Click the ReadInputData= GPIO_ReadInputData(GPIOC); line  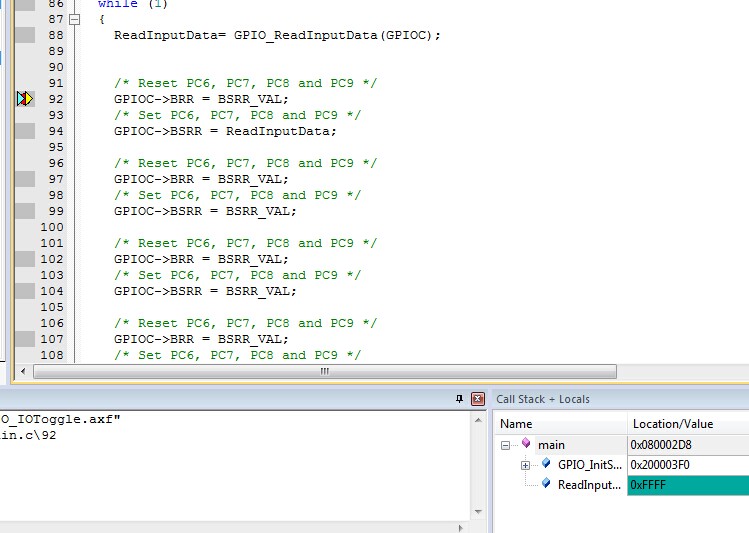[x=277, y=35]
